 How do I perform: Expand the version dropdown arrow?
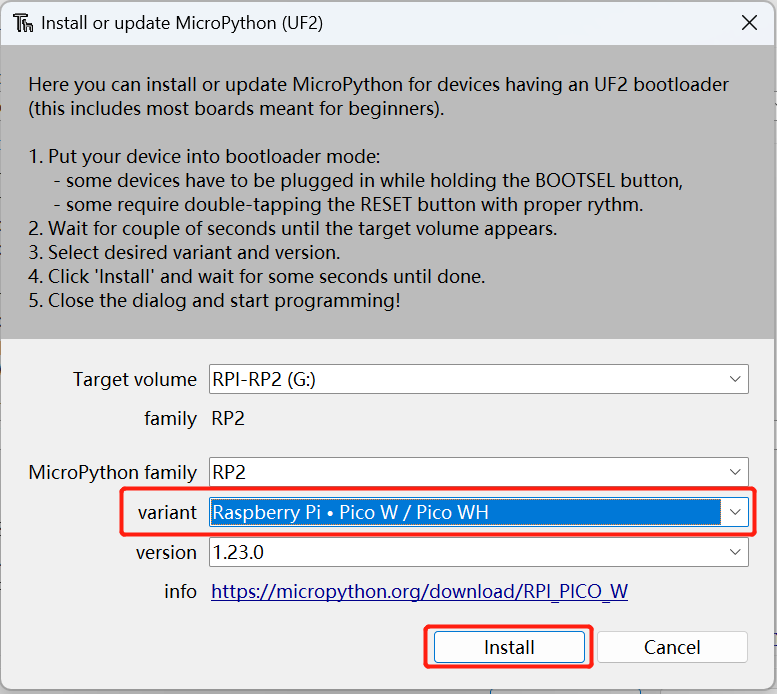(735, 552)
